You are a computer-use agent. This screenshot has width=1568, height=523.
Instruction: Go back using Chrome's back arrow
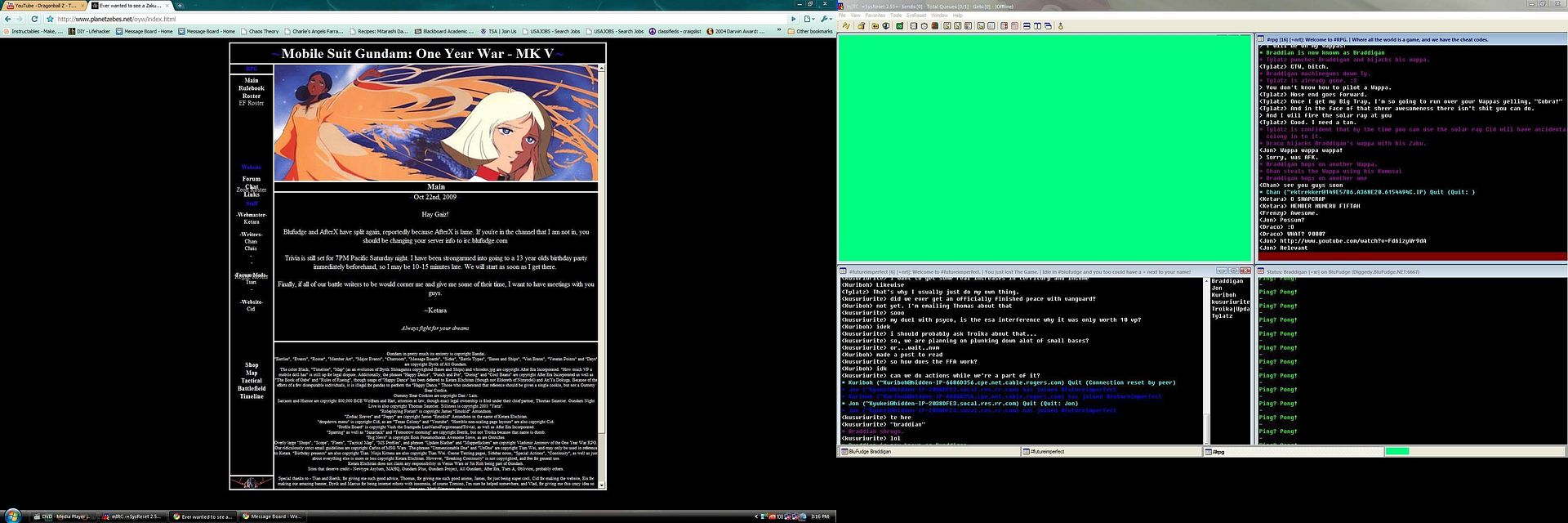pos(8,19)
